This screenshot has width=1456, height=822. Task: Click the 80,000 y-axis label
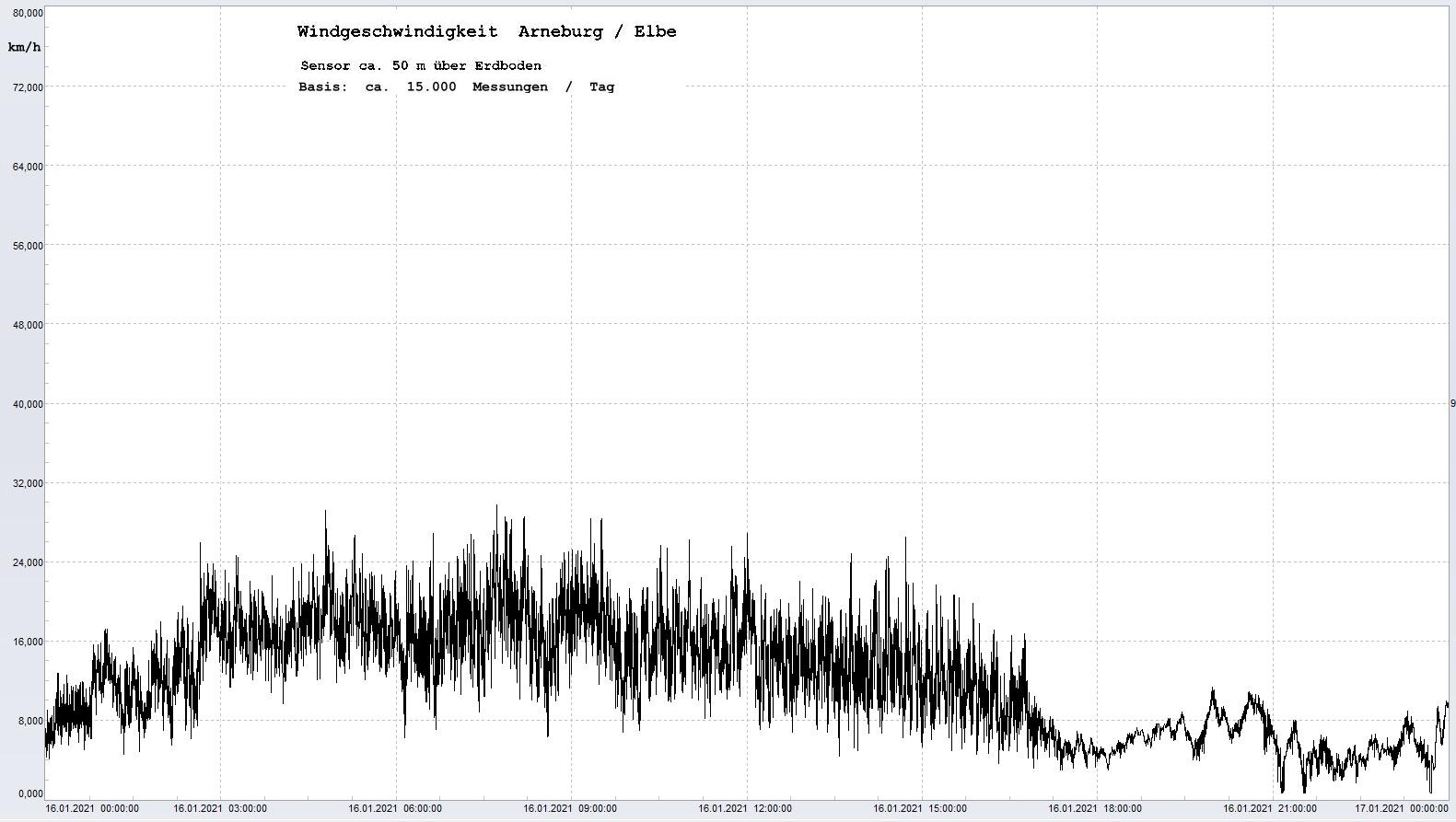coord(28,13)
